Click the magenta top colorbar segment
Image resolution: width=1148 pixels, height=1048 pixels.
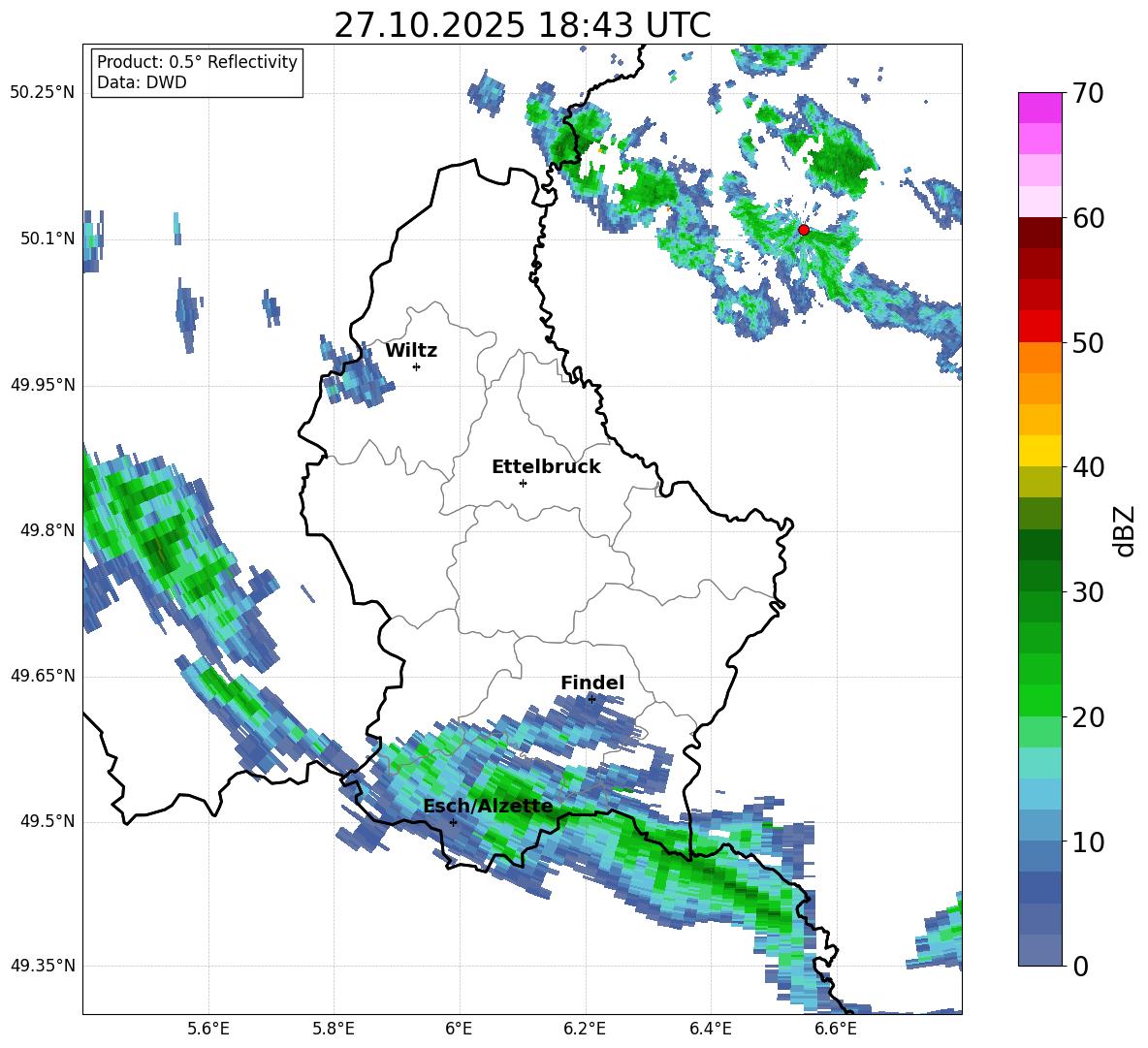tap(1039, 108)
